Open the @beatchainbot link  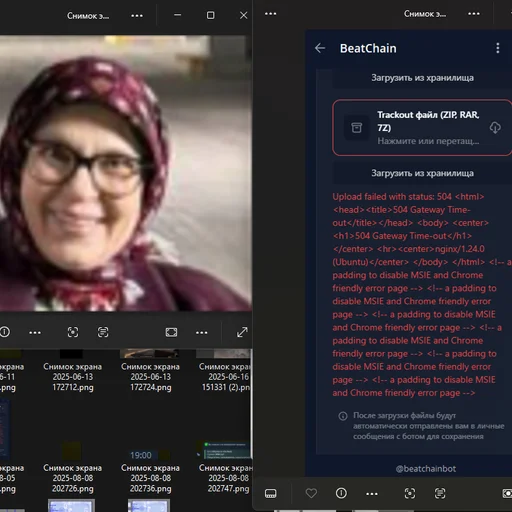(426, 469)
